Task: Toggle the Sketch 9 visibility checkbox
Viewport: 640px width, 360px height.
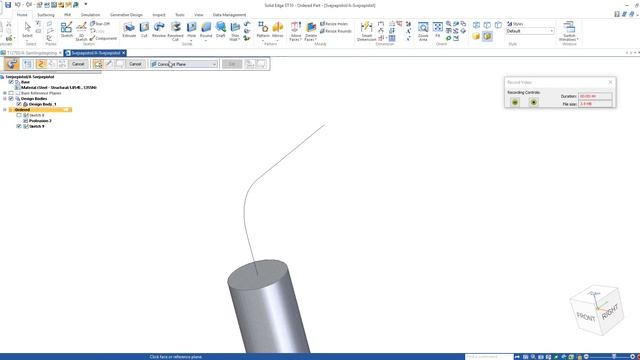Action: tap(19, 126)
